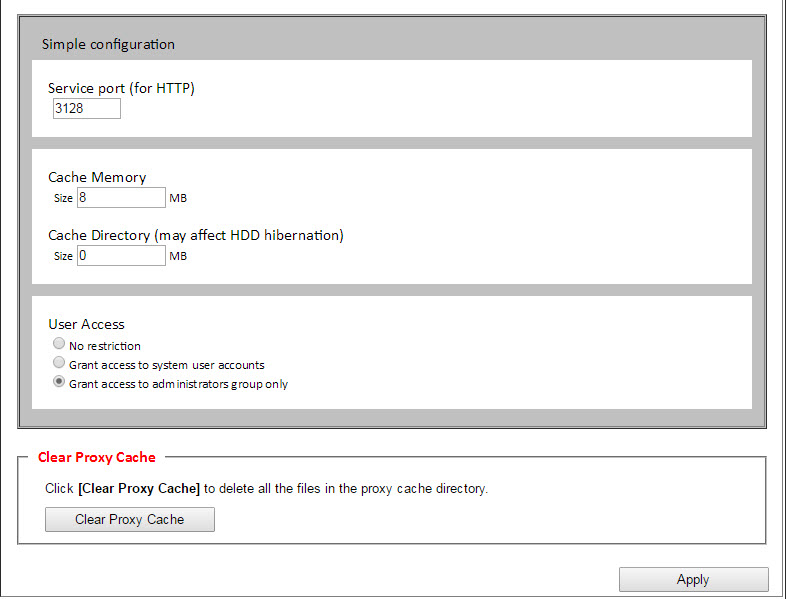Click the No restriction label text

point(105,346)
